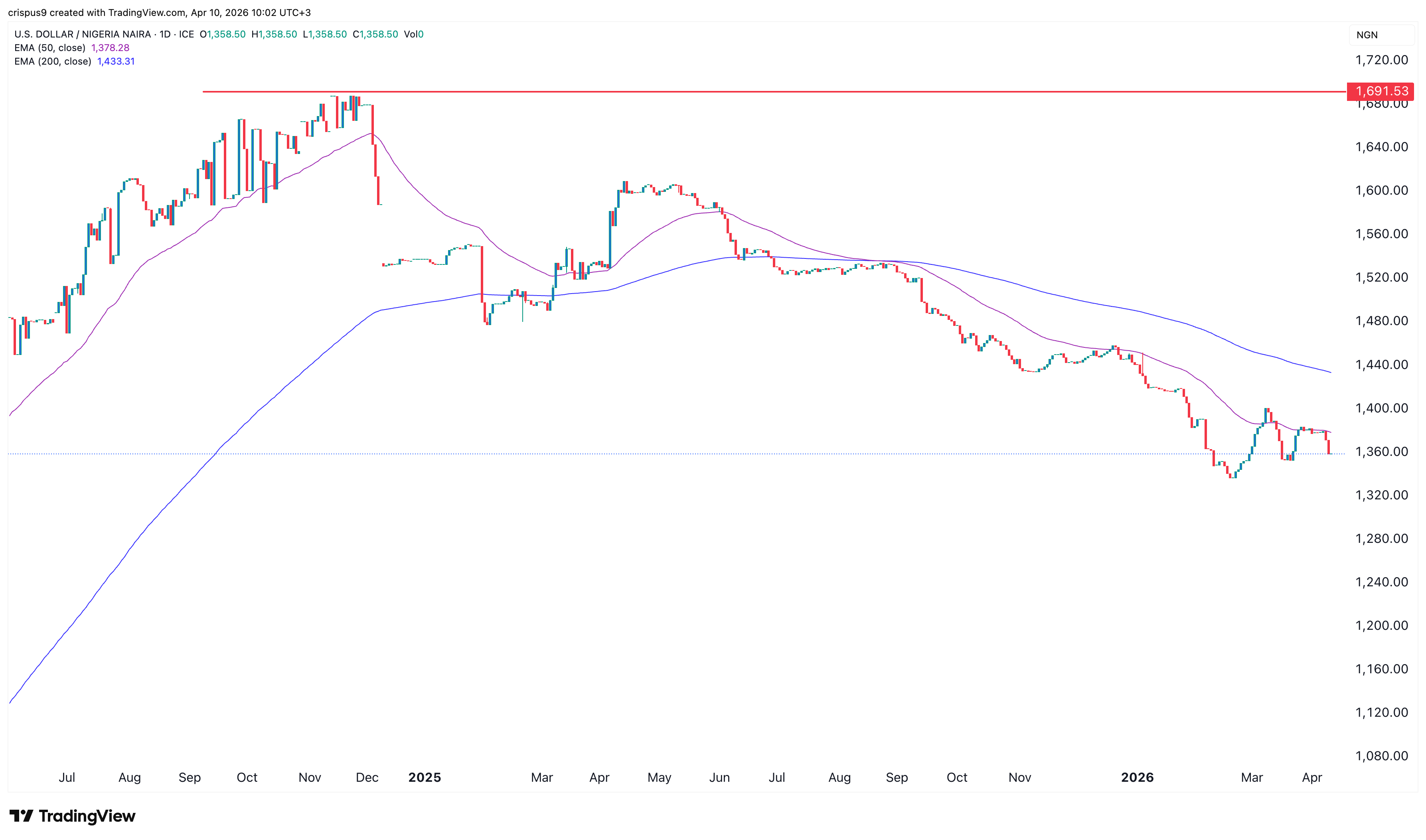Click U.S. Dollar / Nigeria Naira symbol title
Viewport: 1426px width, 840px height.
[83, 35]
